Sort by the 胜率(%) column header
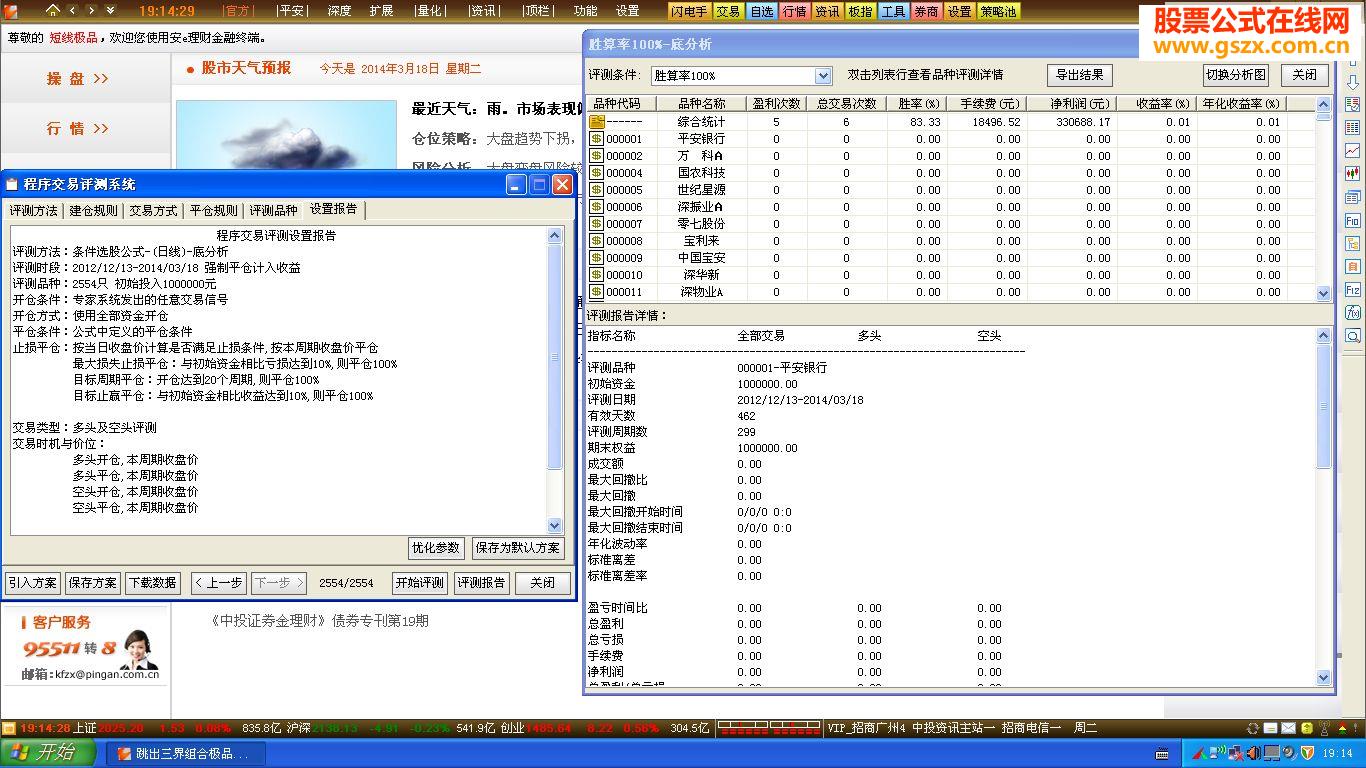Viewport: 1366px width, 768px height. click(919, 104)
